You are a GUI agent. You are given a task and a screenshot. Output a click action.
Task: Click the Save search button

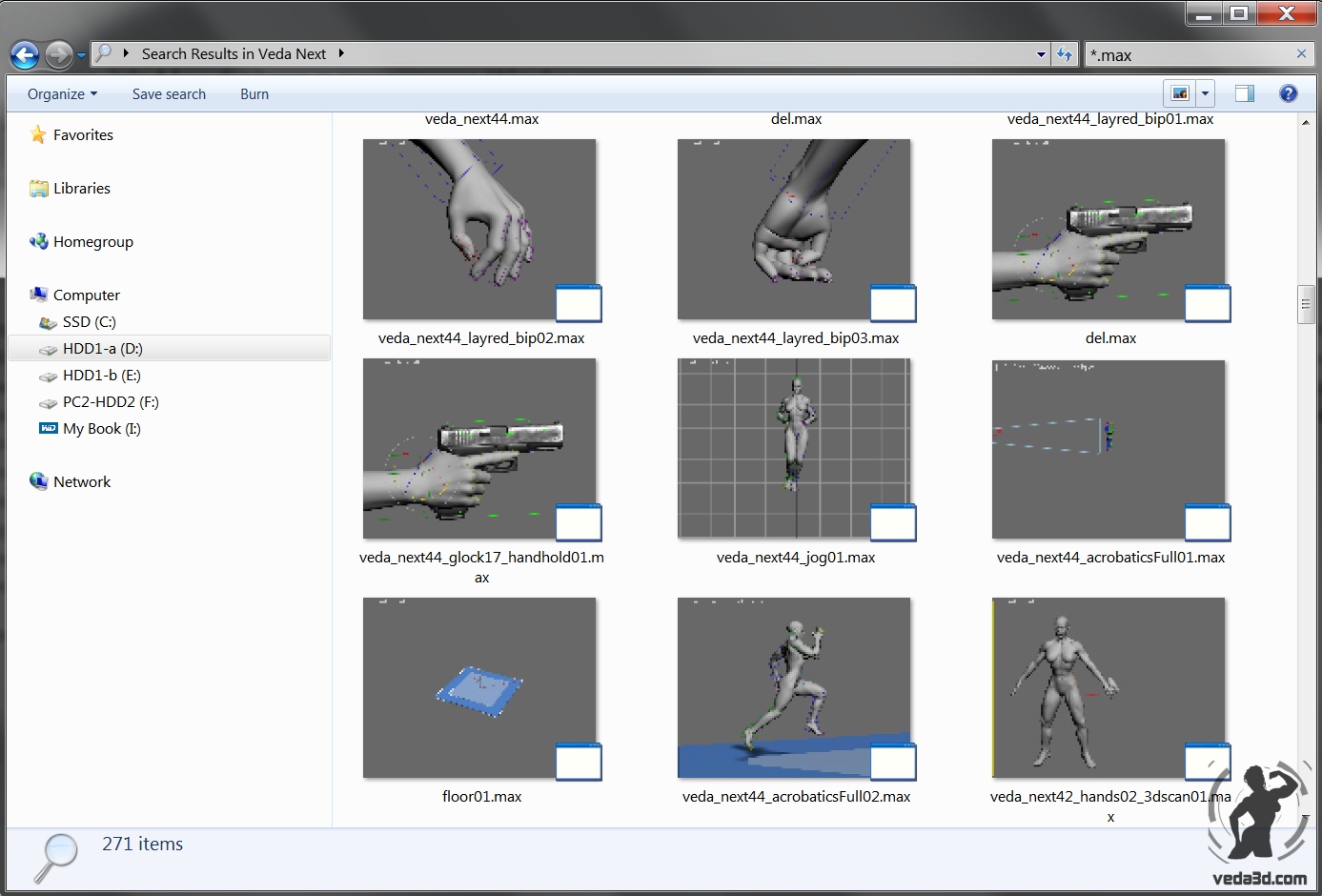(169, 93)
